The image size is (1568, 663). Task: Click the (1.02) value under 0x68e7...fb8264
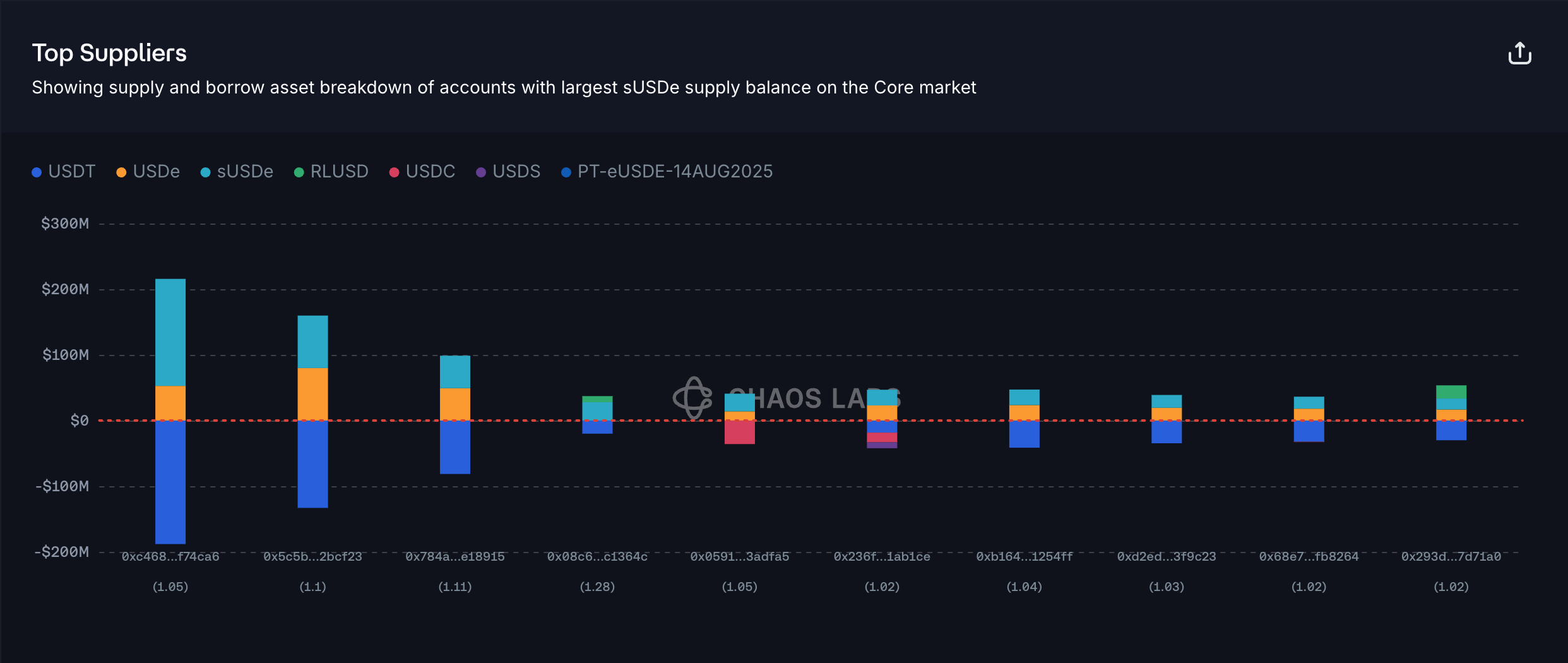pyautogui.click(x=1309, y=587)
